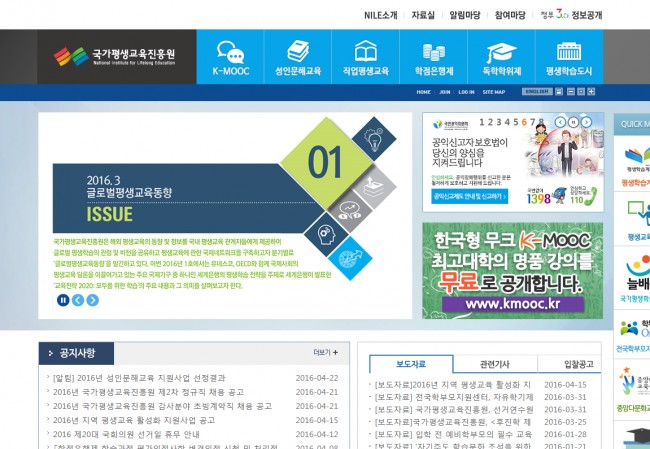Open press release 입학 전 예비학부모의 필수 교육

pos(453,434)
